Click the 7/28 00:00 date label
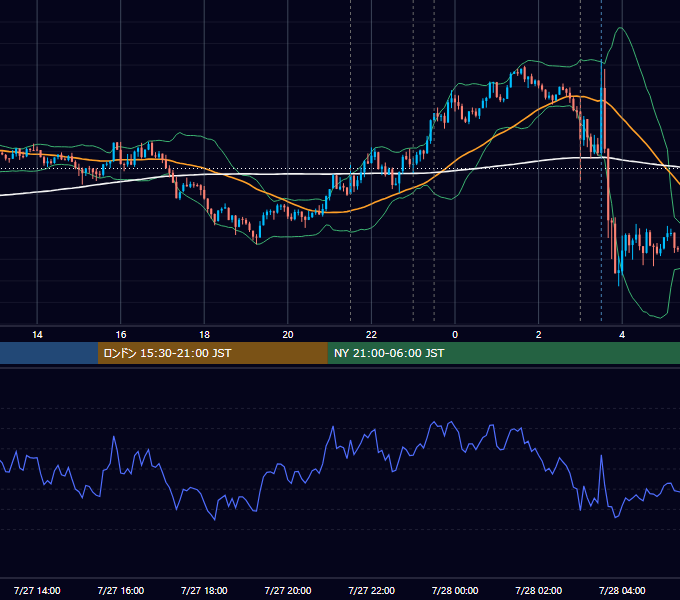Viewport: 680px width, 600px height. [455, 590]
